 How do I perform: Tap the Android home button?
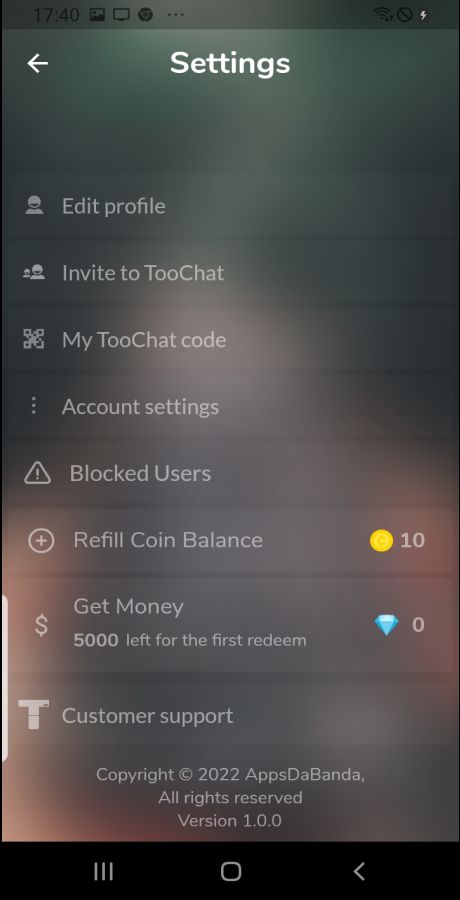click(230, 871)
